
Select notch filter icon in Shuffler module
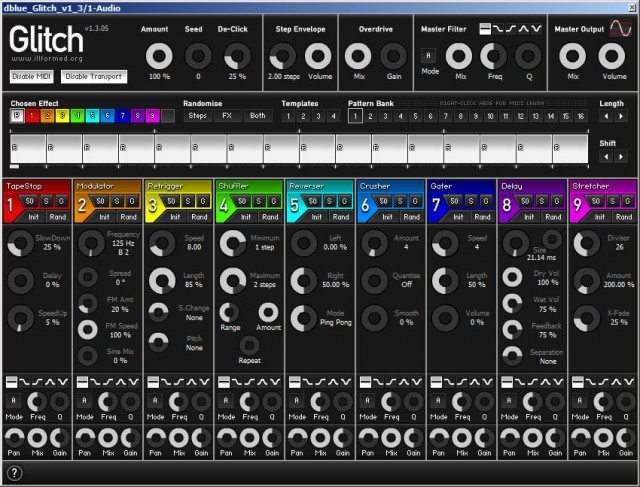276,382
